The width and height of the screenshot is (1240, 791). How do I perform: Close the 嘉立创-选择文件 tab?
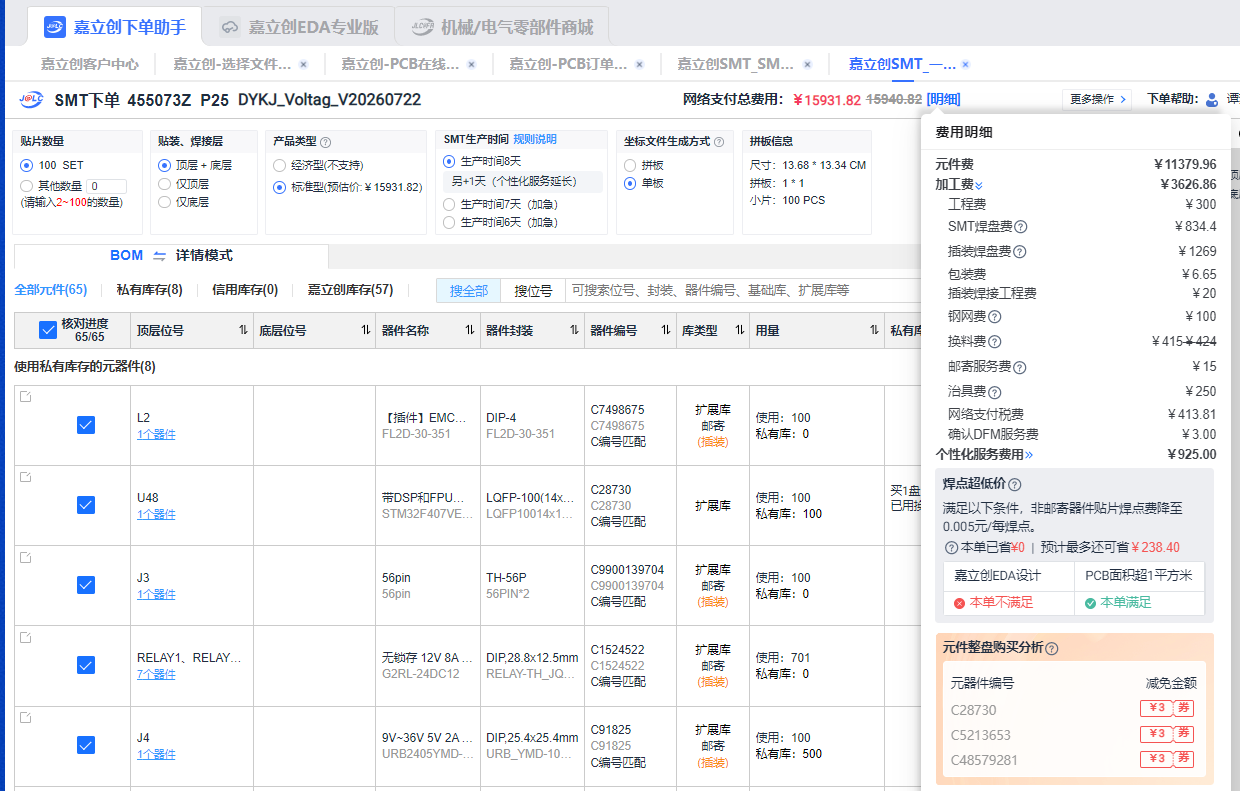[x=303, y=65]
